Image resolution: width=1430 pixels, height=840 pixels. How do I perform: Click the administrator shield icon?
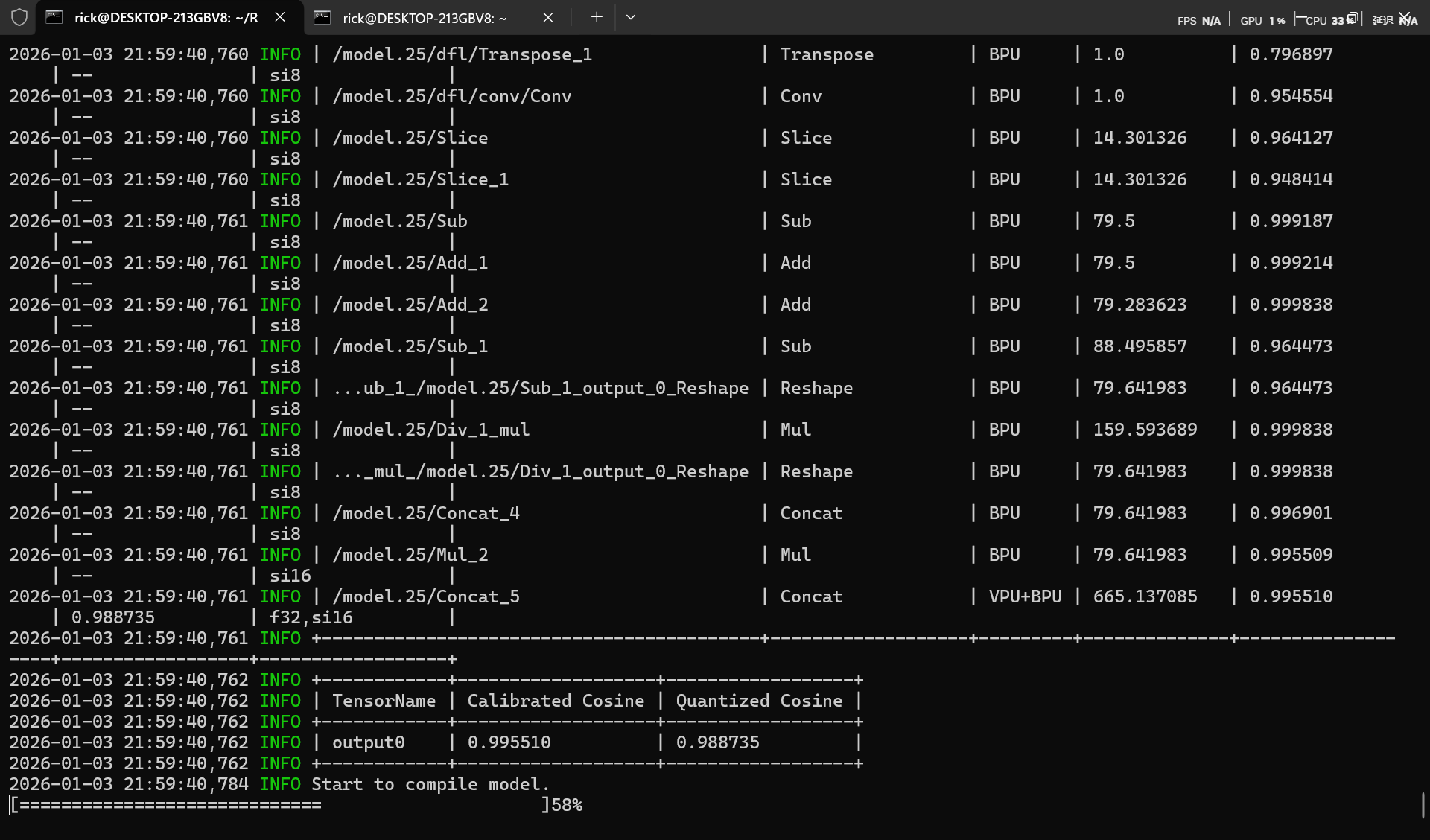click(19, 17)
